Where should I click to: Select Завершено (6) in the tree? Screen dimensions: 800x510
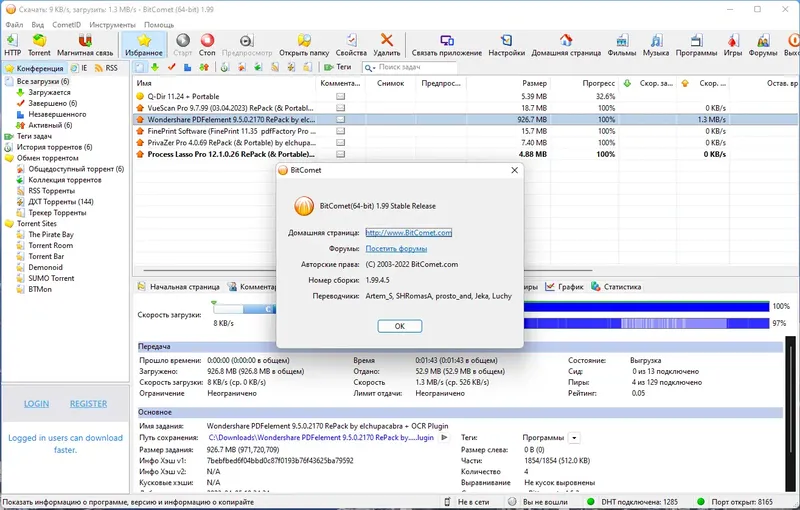53,103
